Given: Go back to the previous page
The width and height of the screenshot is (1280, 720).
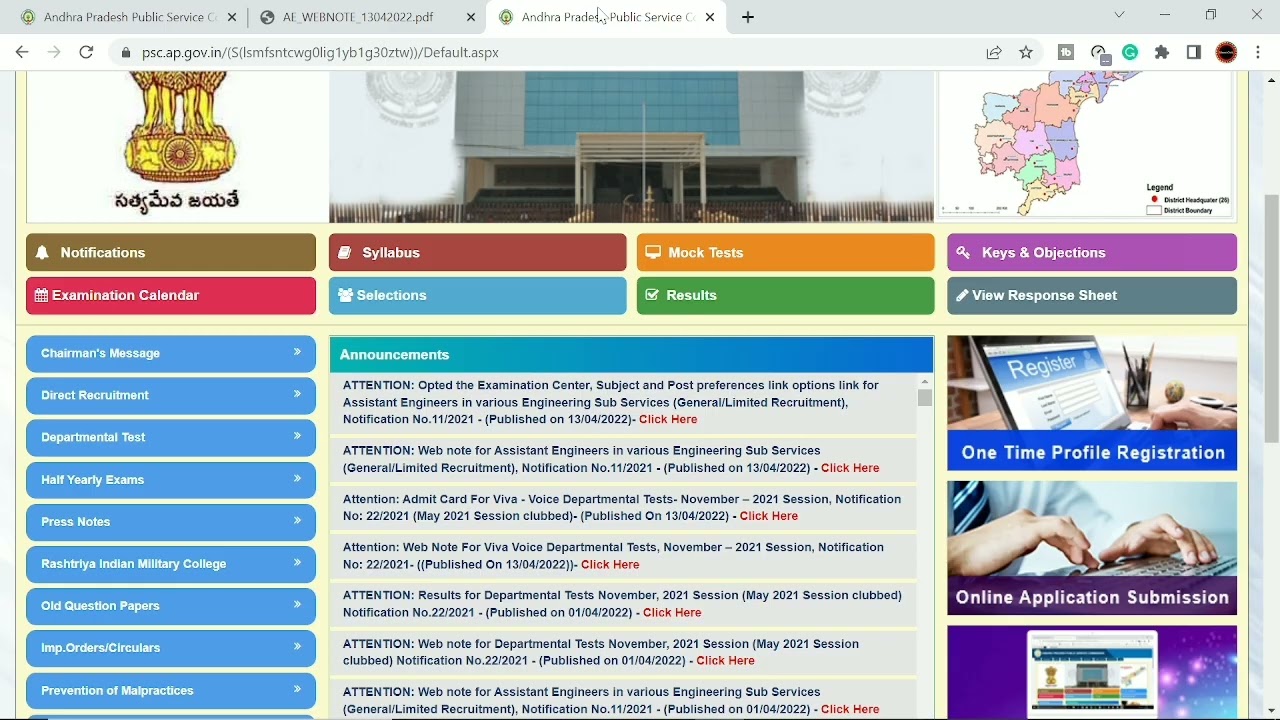Looking at the screenshot, I should pos(22,52).
